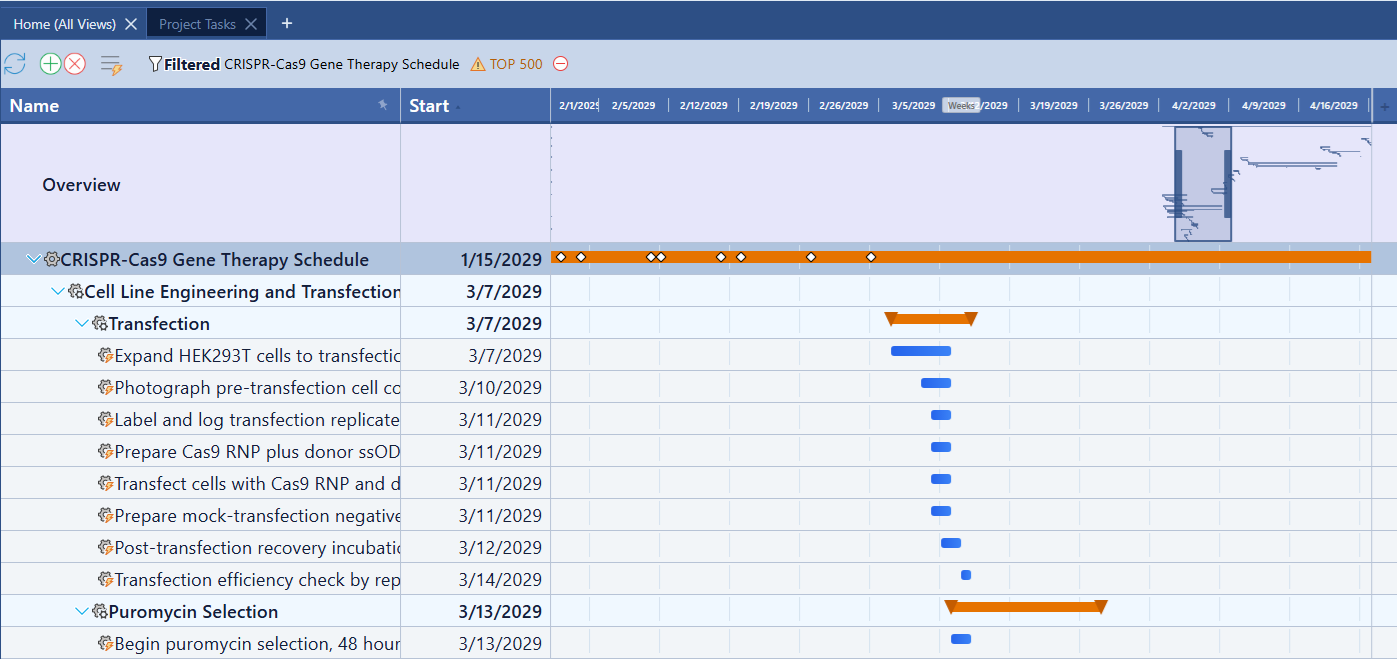Click the 3/19/2029 timeline date label
Screen dimensions: 1397x659
1054,106
